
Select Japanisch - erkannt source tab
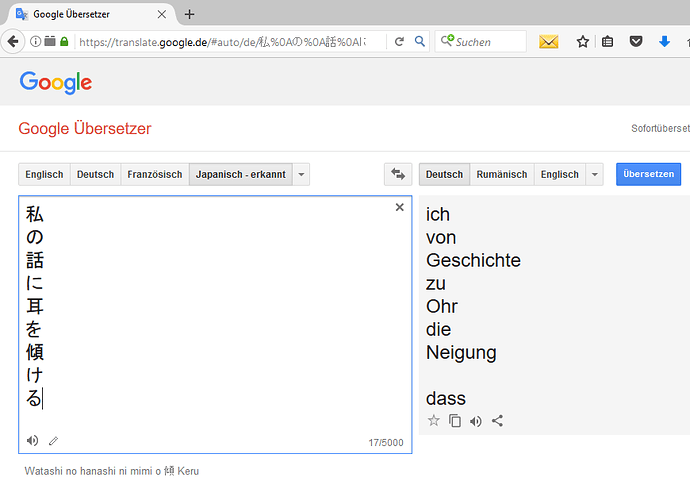241,174
